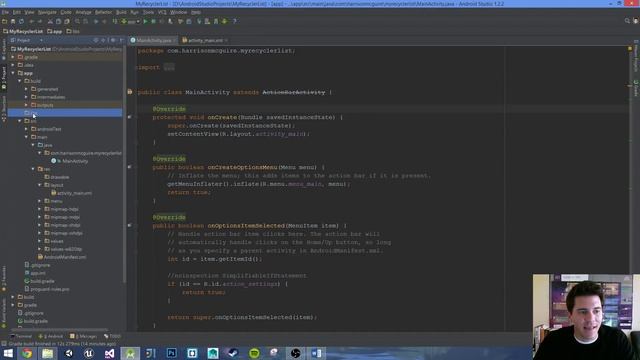
Task: Collapse the app folder in project tree
Action: [13, 73]
